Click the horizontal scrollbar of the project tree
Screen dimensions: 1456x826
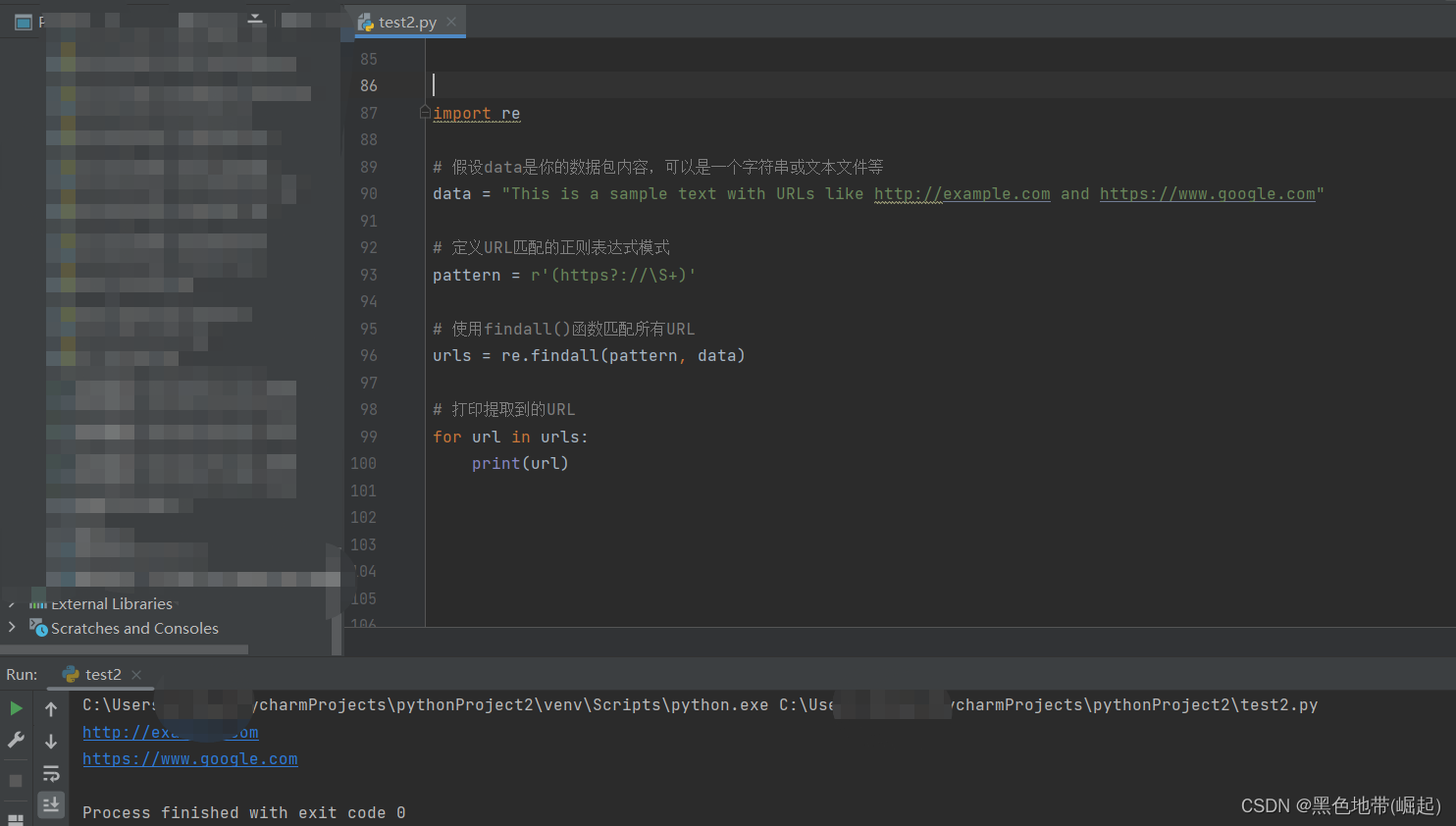[x=124, y=649]
